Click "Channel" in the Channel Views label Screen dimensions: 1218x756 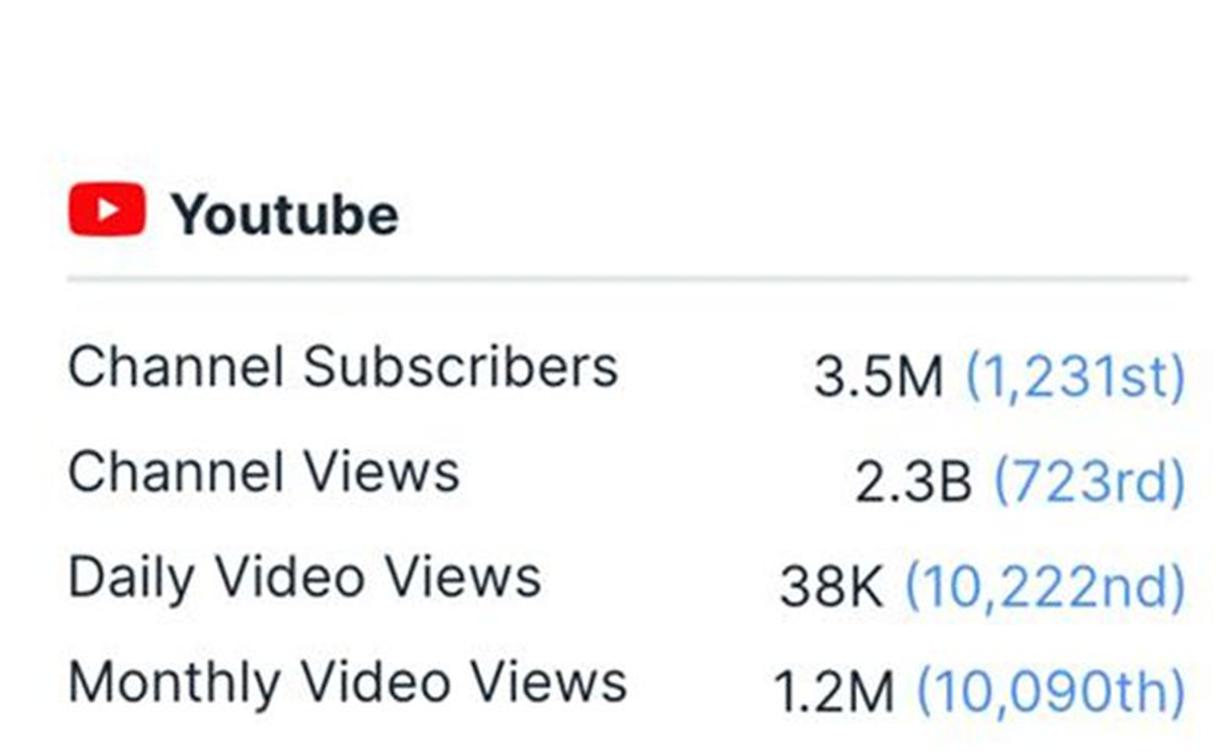[x=176, y=472]
